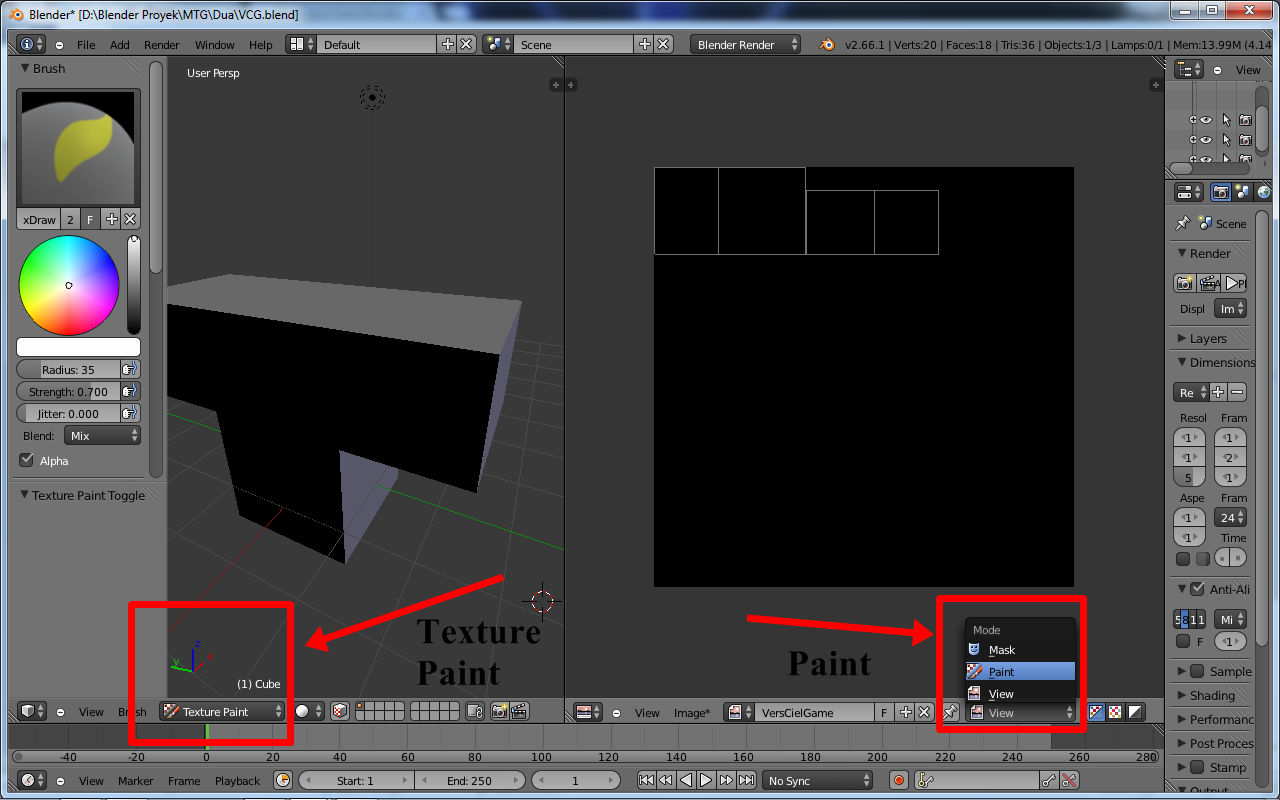The width and height of the screenshot is (1280, 800).
Task: Click the Scene tab icon in Properties editor
Action: pos(1244,191)
